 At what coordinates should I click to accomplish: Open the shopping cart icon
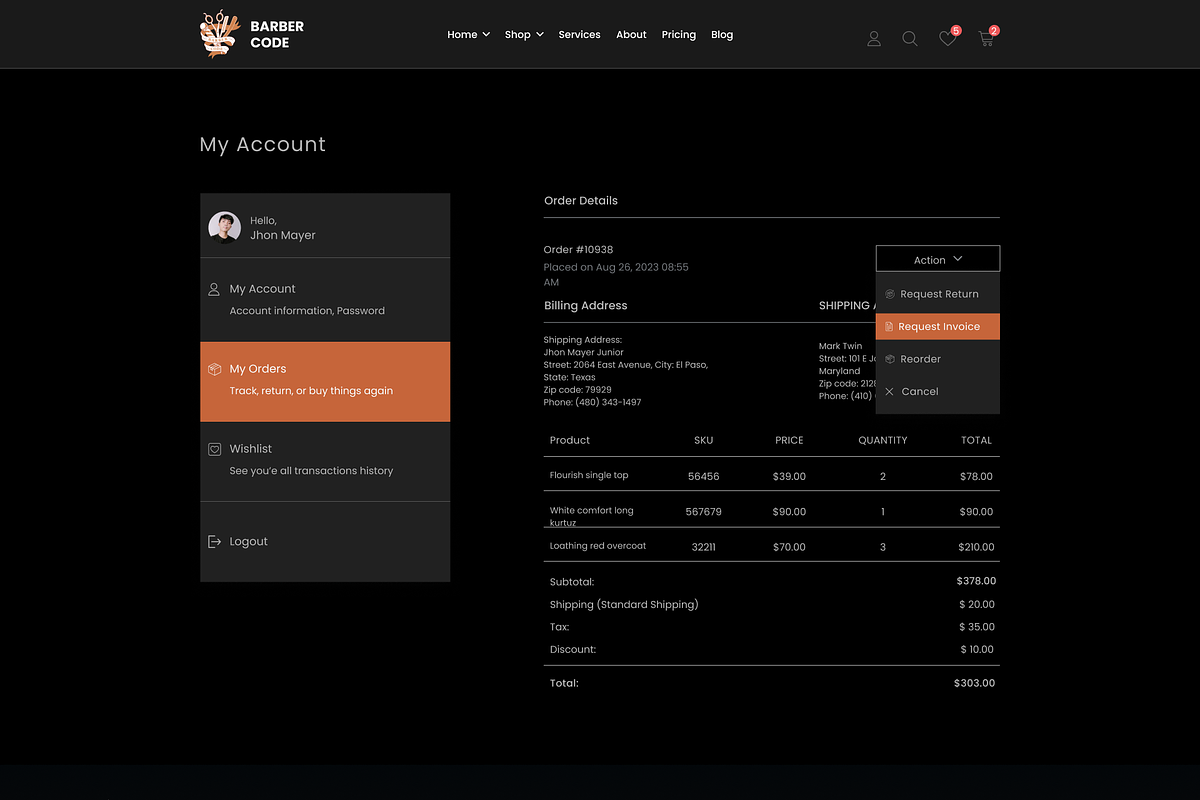point(986,39)
